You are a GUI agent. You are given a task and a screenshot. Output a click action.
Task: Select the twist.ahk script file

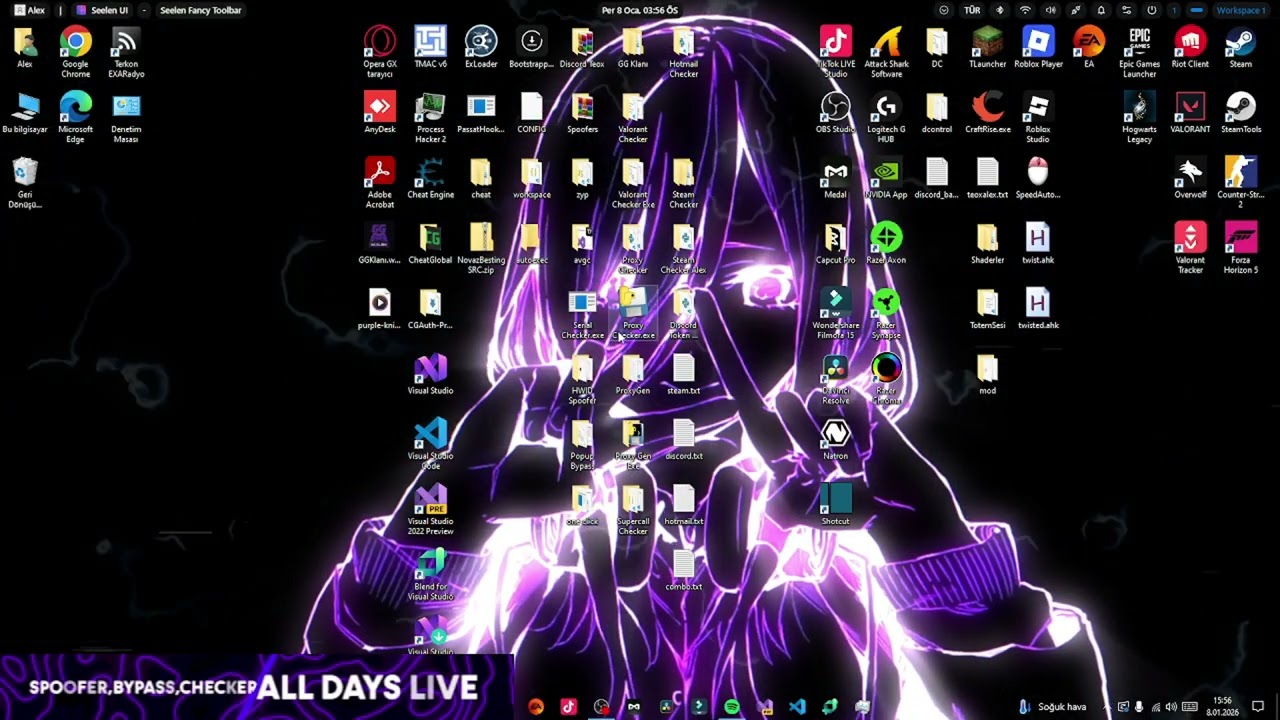(x=1038, y=243)
